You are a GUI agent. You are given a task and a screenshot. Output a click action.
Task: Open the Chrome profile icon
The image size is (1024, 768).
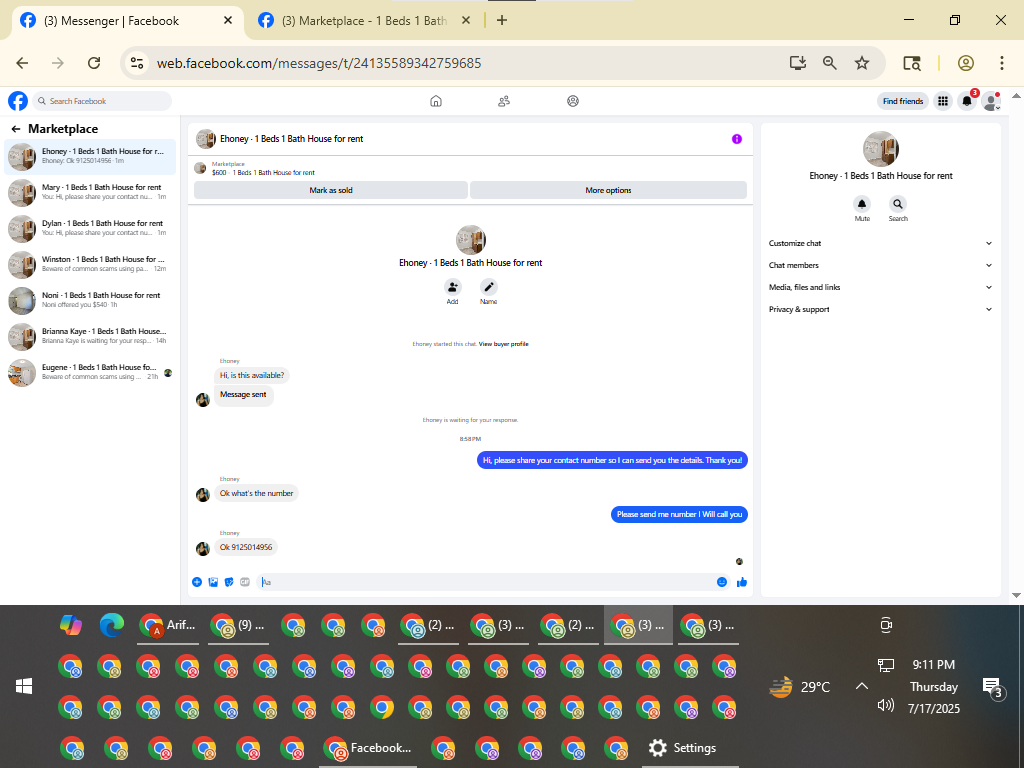coord(966,63)
